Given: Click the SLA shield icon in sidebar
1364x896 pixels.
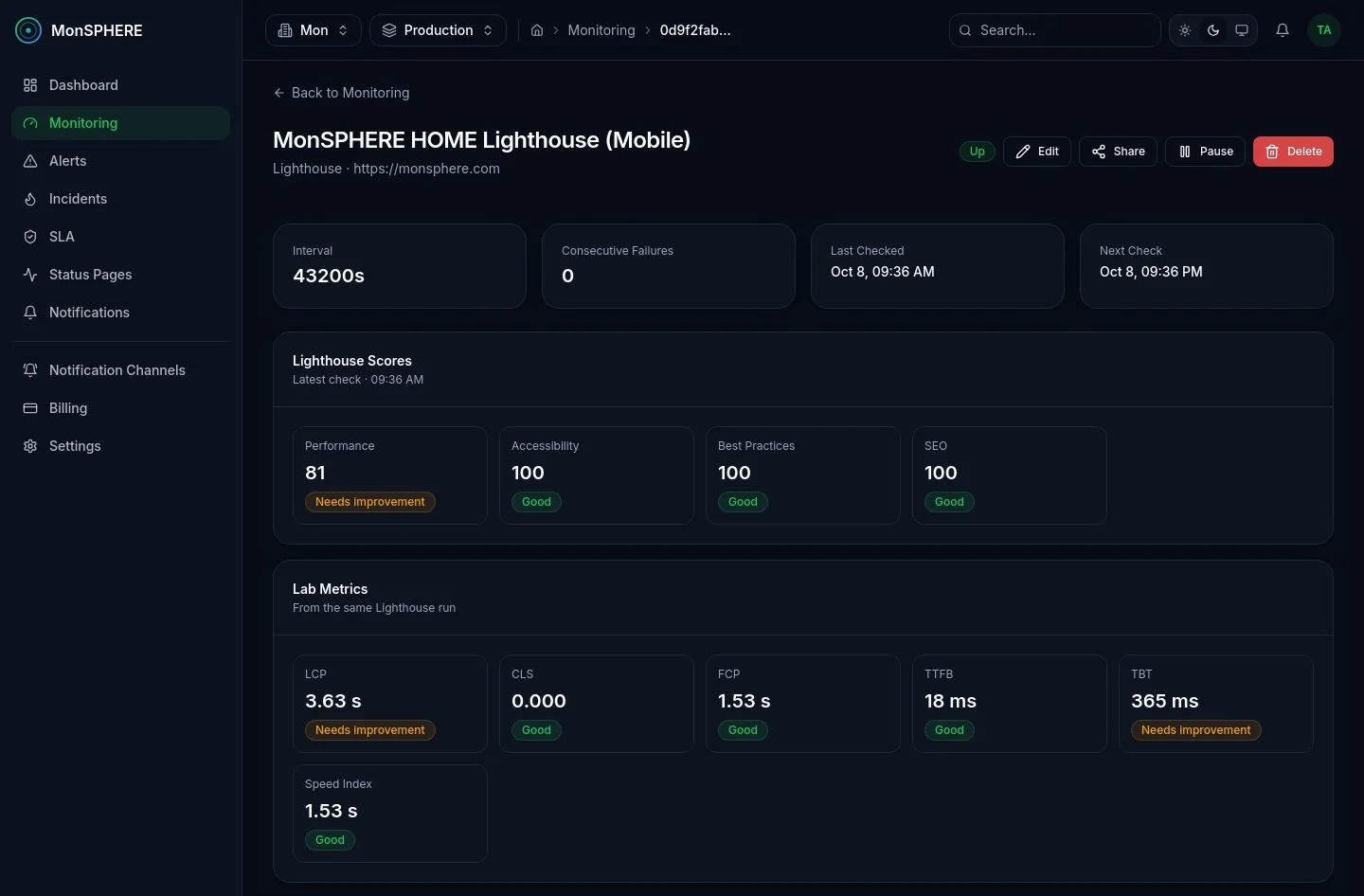Looking at the screenshot, I should (30, 237).
